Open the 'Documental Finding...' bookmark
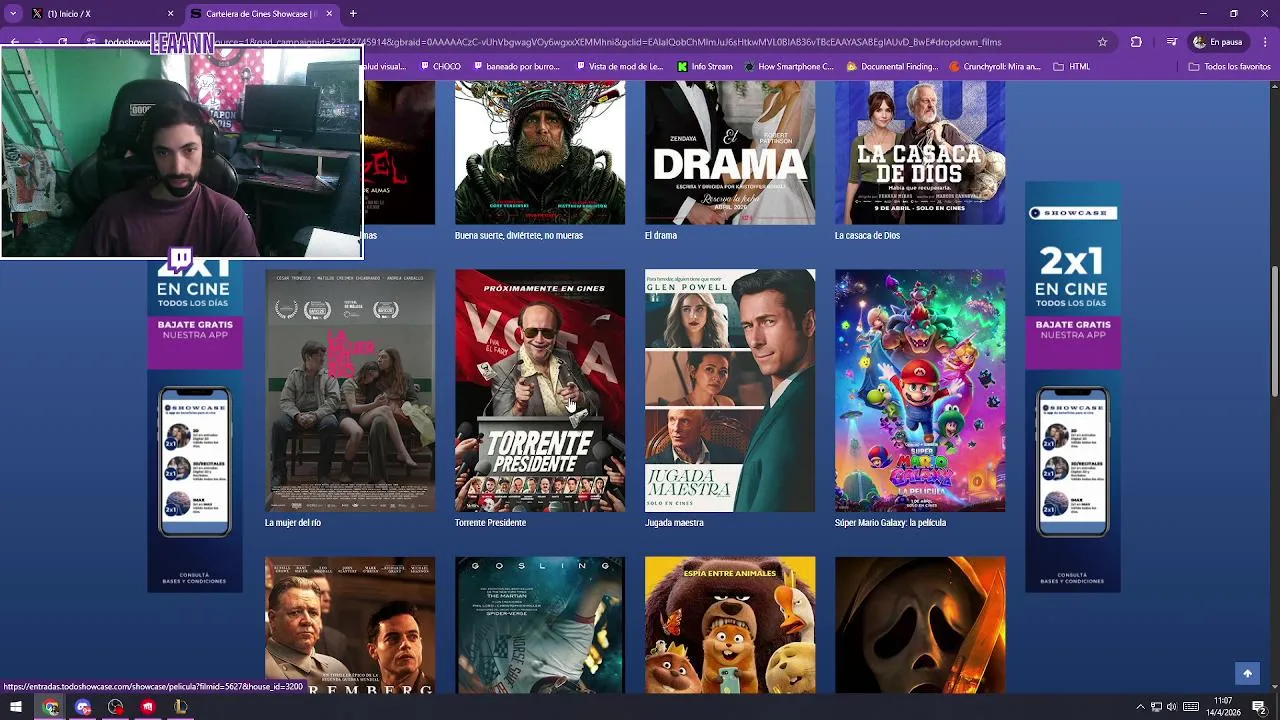This screenshot has height=720, width=1280. 892,67
